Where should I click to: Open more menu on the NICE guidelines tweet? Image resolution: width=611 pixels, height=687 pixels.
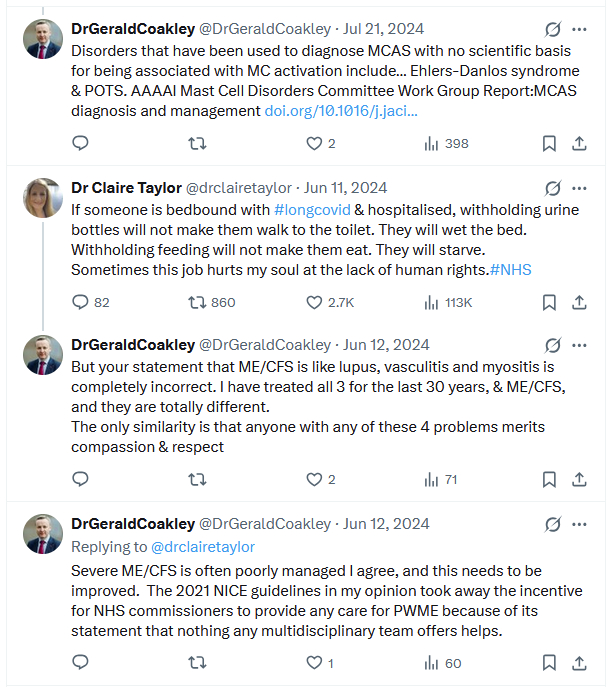click(x=579, y=524)
